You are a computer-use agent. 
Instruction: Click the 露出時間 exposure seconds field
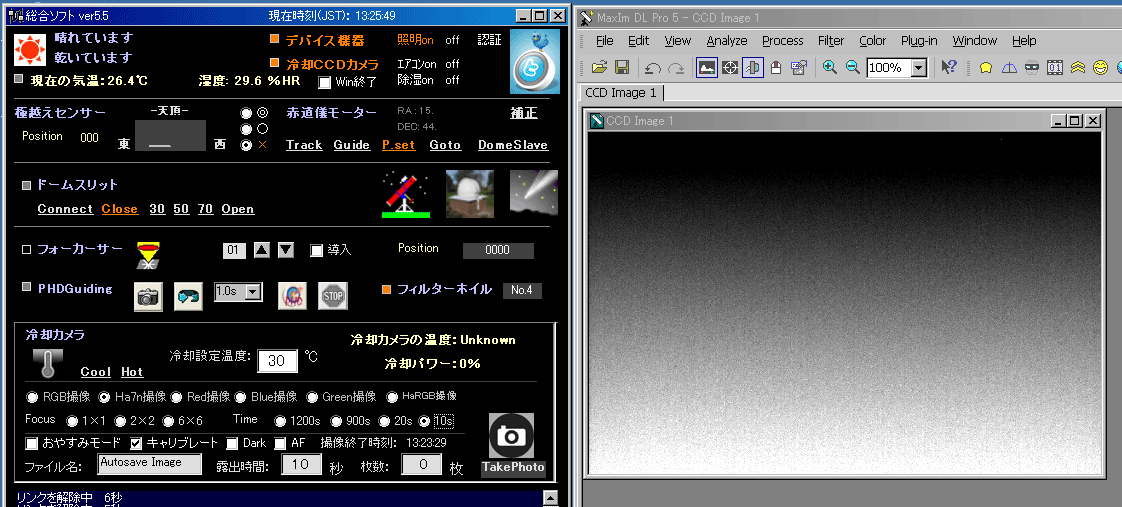pyautogui.click(x=301, y=465)
